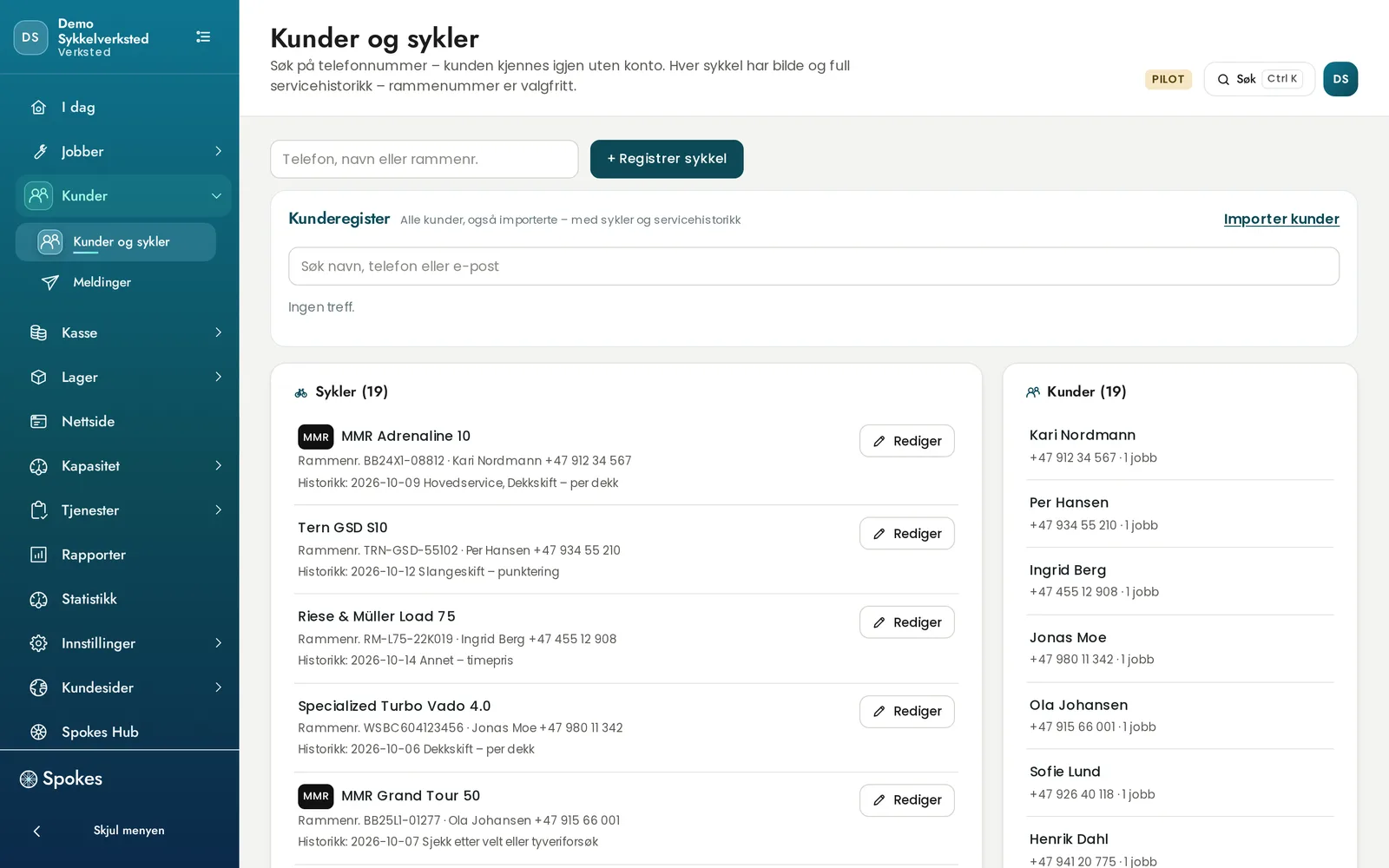
Task: Click the coins icon beside Kasse
Action: coord(38,332)
